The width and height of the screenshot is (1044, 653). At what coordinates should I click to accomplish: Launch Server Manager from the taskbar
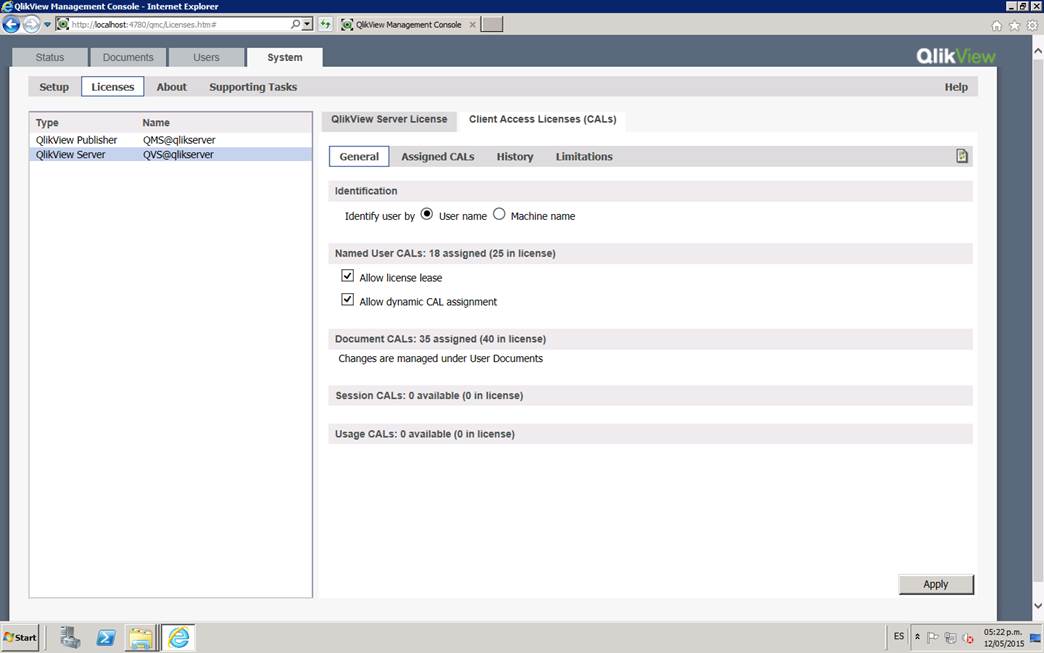tap(68, 637)
